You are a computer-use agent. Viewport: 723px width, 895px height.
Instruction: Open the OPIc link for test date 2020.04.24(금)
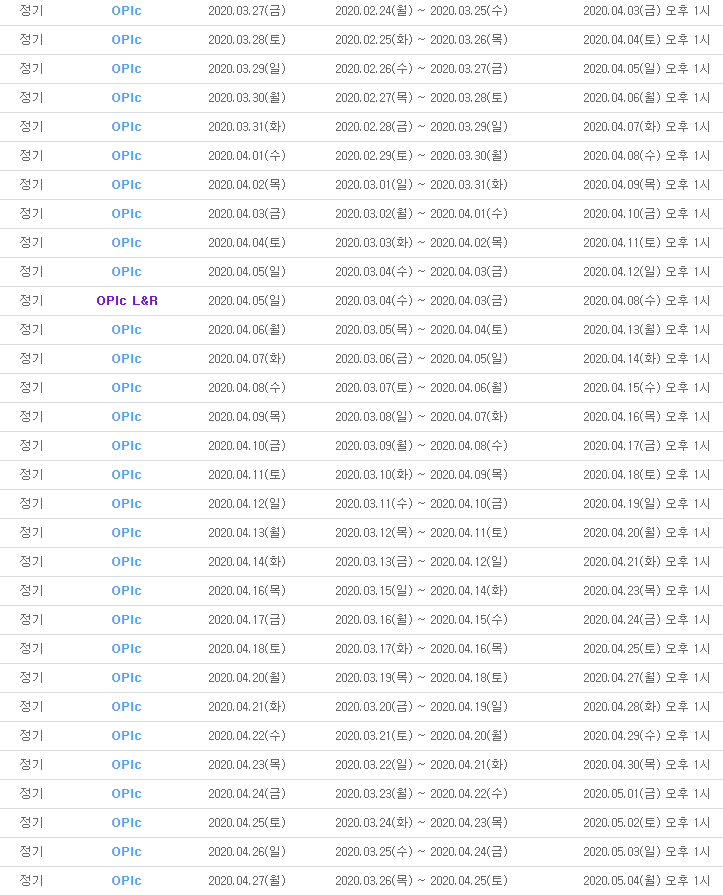click(126, 794)
